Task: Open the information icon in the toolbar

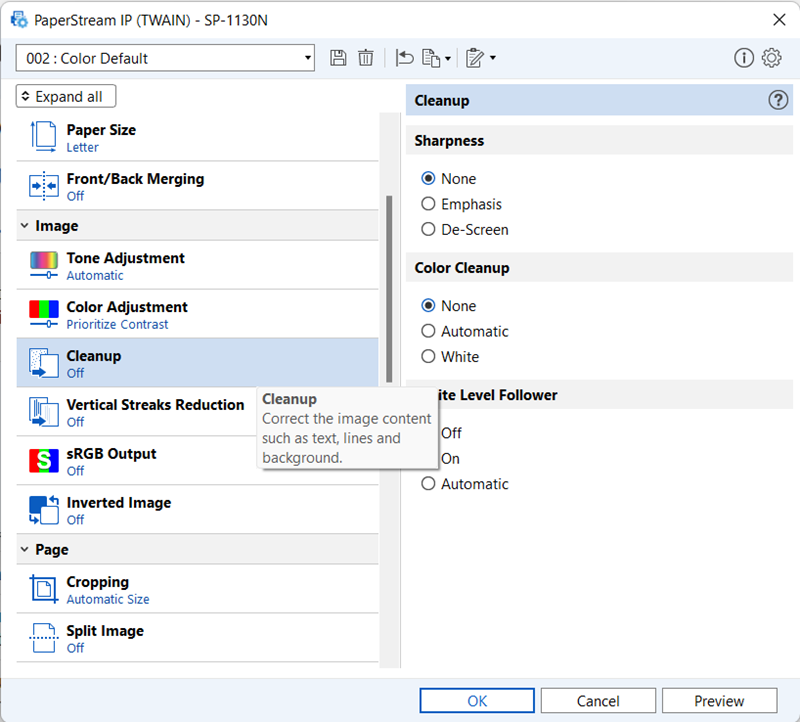Action: [x=743, y=58]
